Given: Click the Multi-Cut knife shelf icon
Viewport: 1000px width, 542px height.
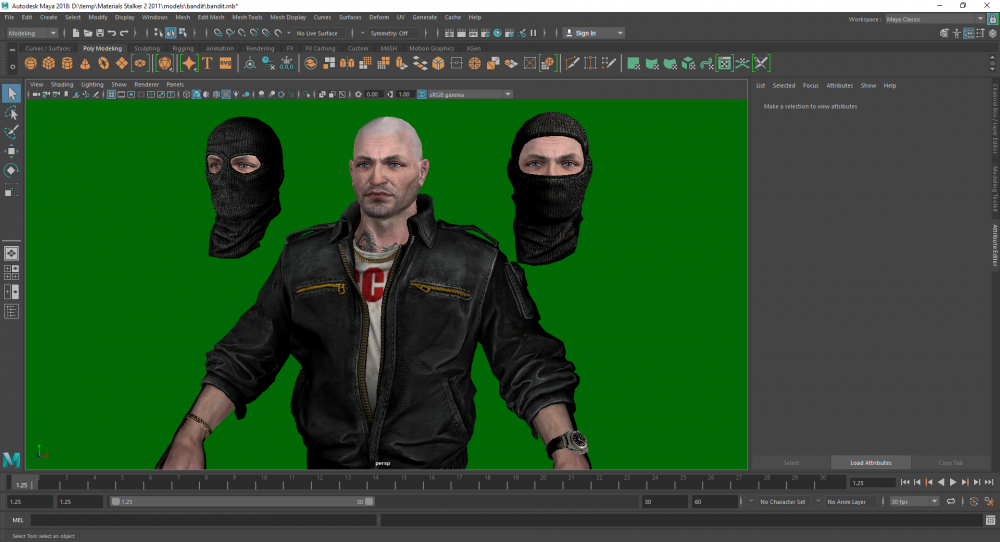Looking at the screenshot, I should point(572,63).
